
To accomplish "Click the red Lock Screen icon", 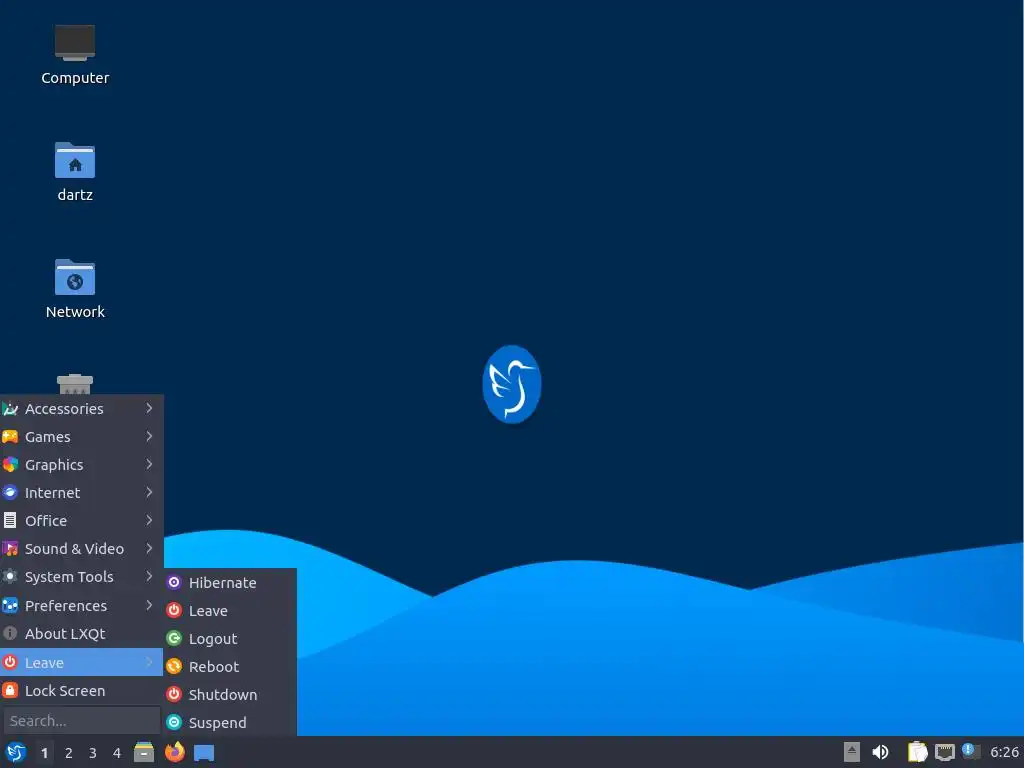I will coord(10,690).
